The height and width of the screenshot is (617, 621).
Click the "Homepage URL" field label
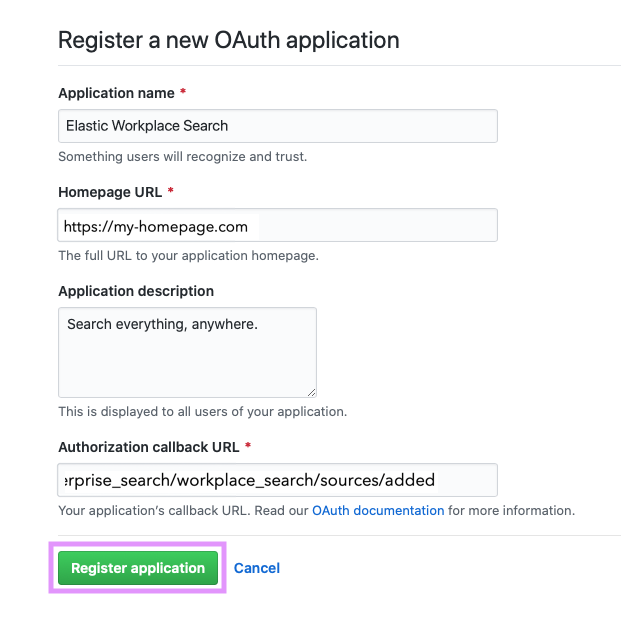click(110, 192)
